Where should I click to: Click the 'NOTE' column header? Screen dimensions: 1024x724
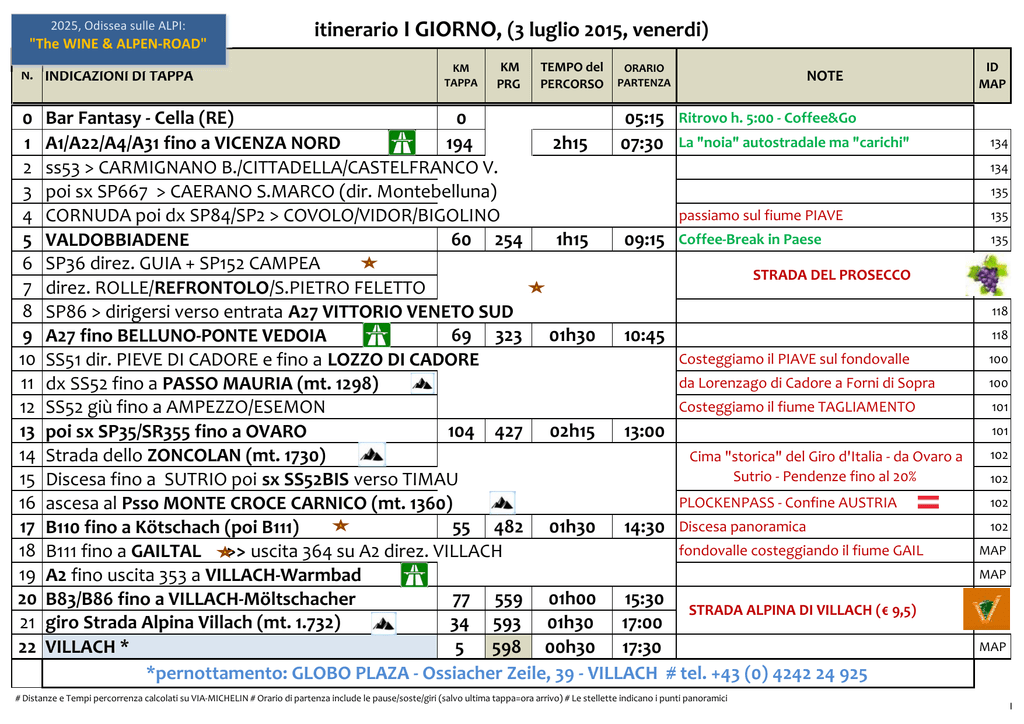tap(825, 76)
